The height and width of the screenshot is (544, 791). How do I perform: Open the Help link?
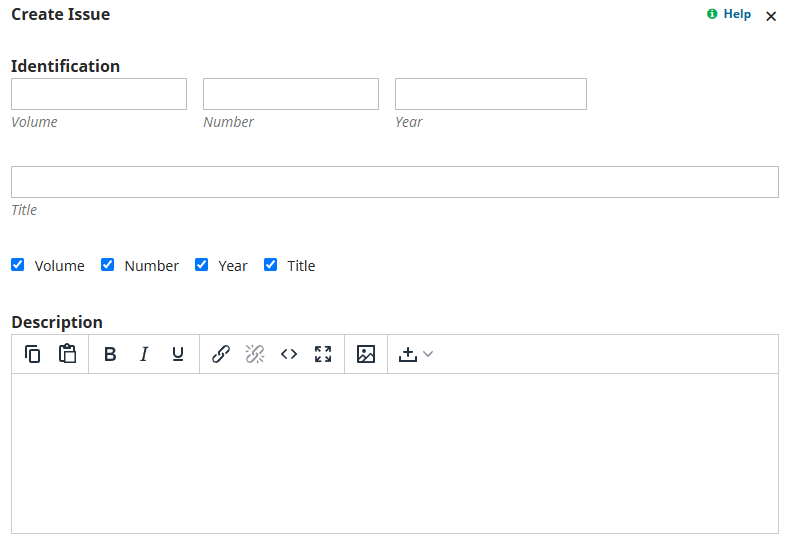click(x=737, y=14)
